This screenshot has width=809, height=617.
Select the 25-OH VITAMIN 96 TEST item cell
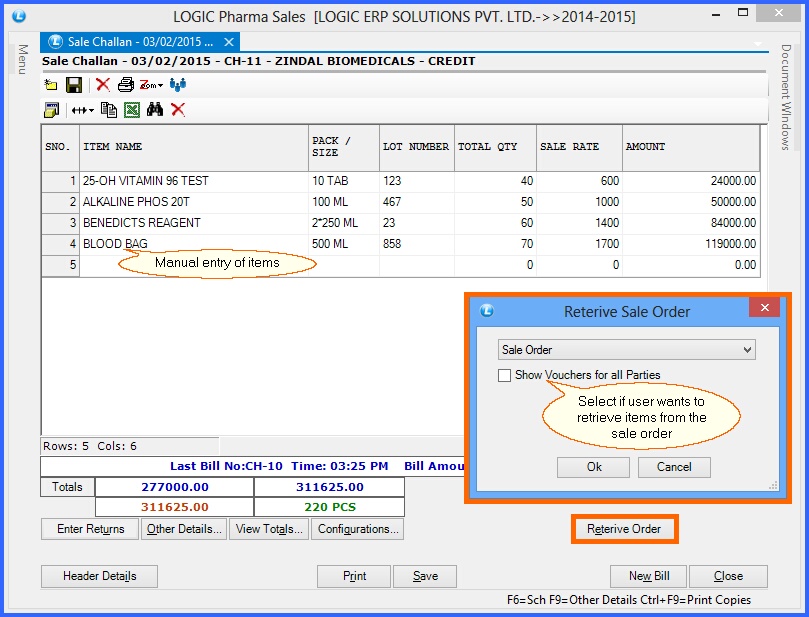click(194, 181)
